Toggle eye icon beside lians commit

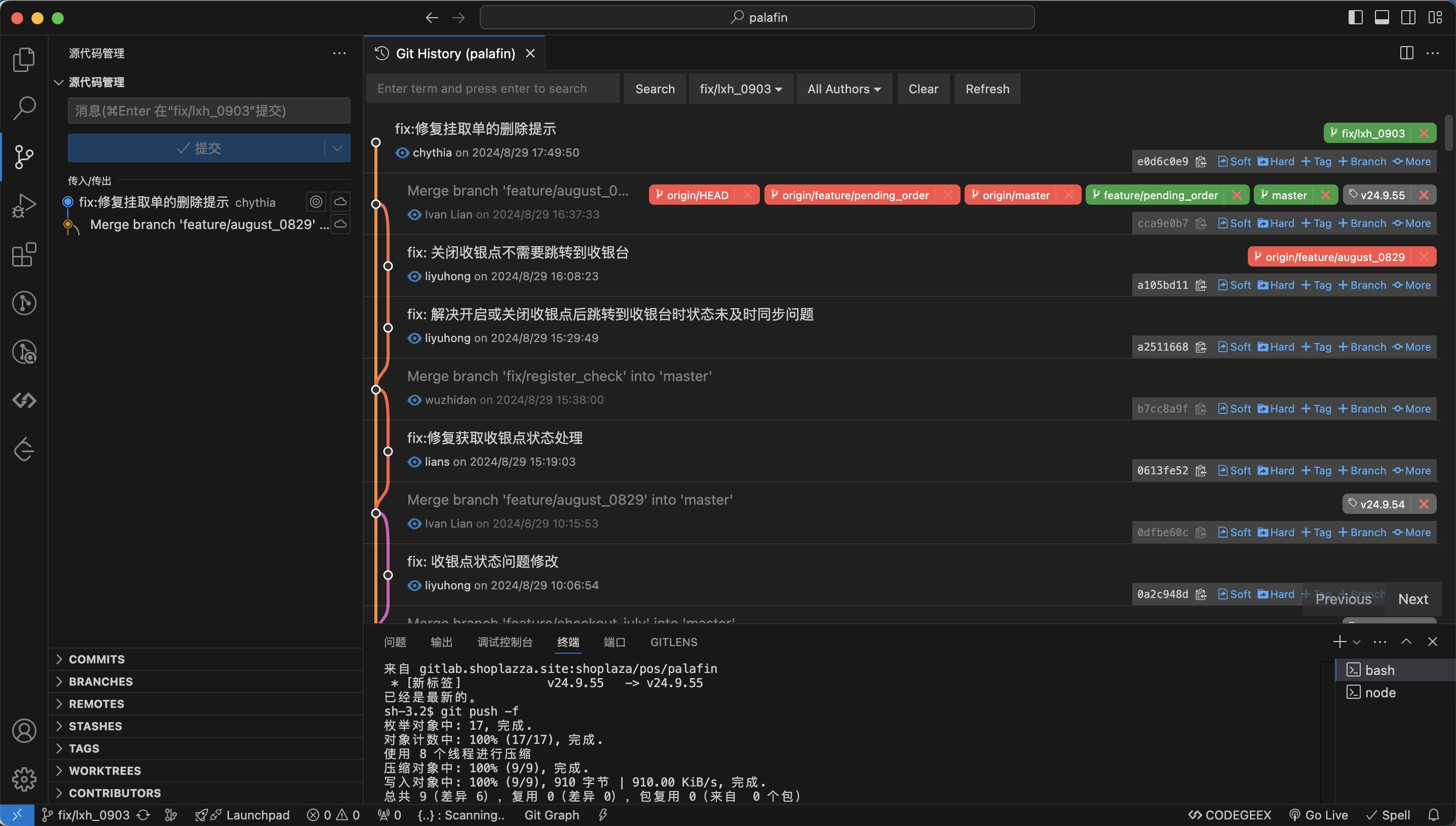(x=414, y=462)
